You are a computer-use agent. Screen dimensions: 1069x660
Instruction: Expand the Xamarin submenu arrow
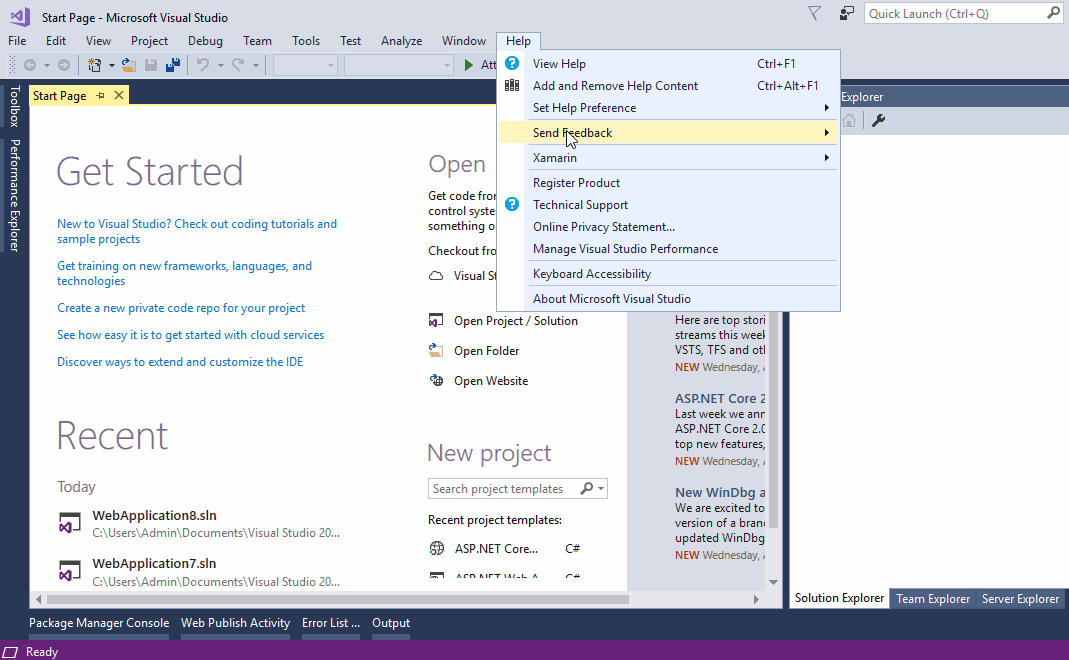coord(826,158)
